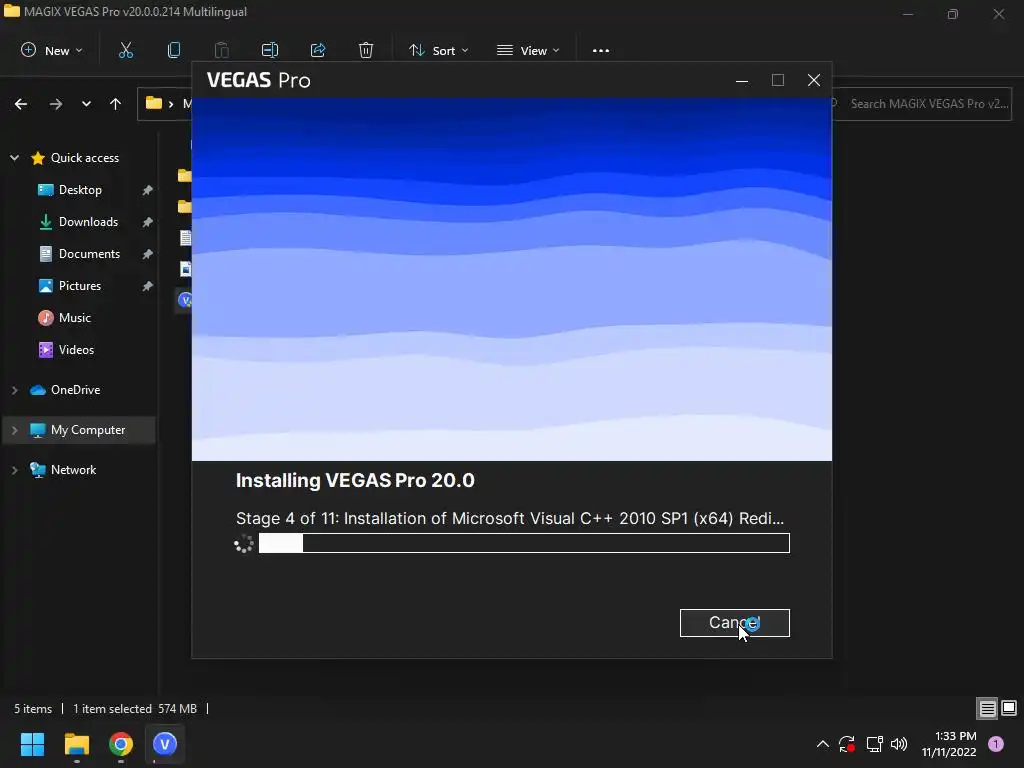Collapse the Quick access tree section
The height and width of the screenshot is (768, 1024).
(14, 158)
